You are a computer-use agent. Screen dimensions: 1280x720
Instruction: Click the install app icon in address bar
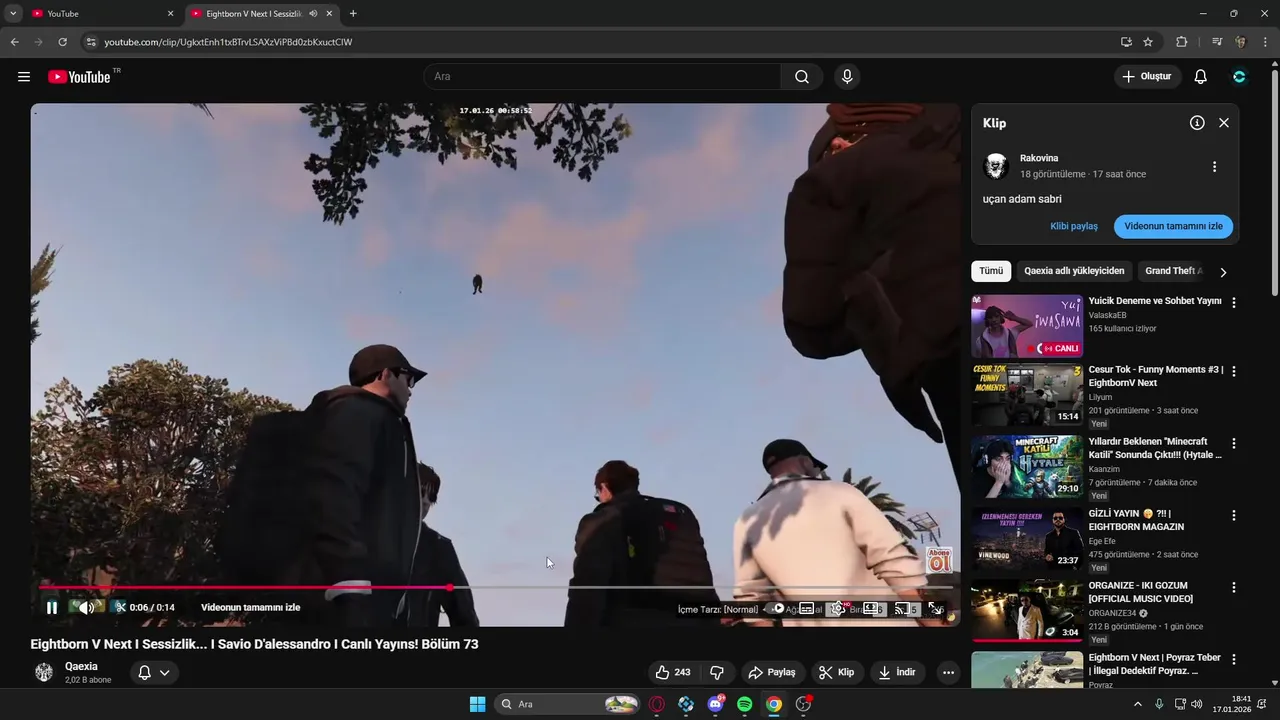[1126, 42]
